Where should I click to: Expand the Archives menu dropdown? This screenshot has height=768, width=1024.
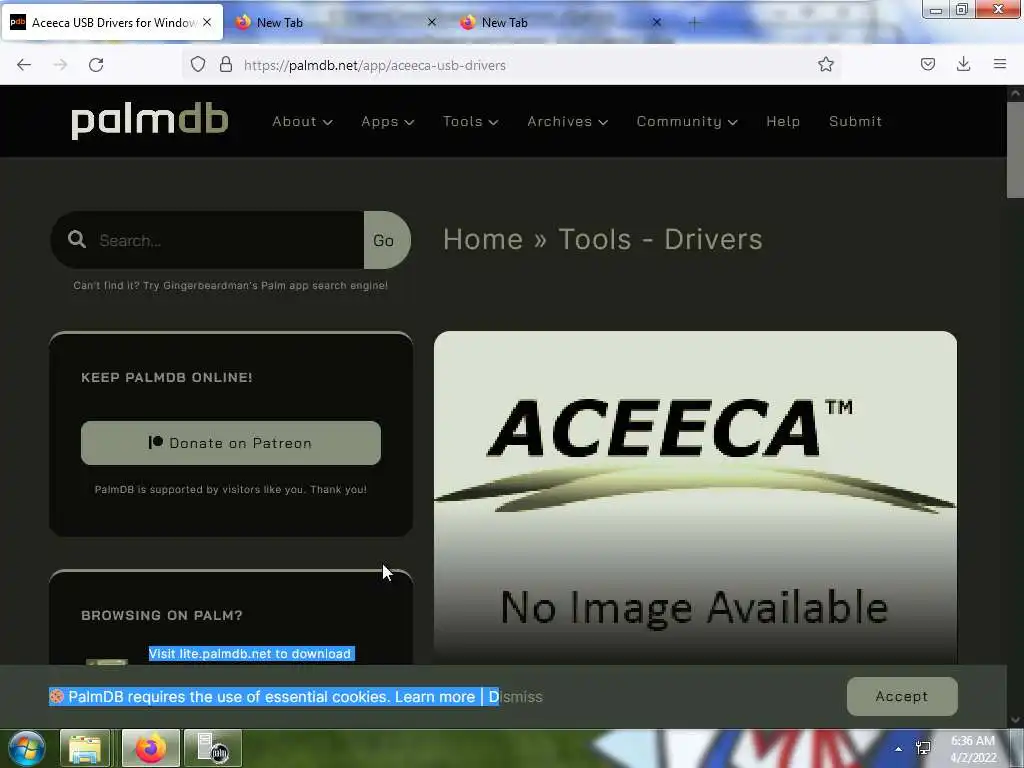pyautogui.click(x=568, y=121)
